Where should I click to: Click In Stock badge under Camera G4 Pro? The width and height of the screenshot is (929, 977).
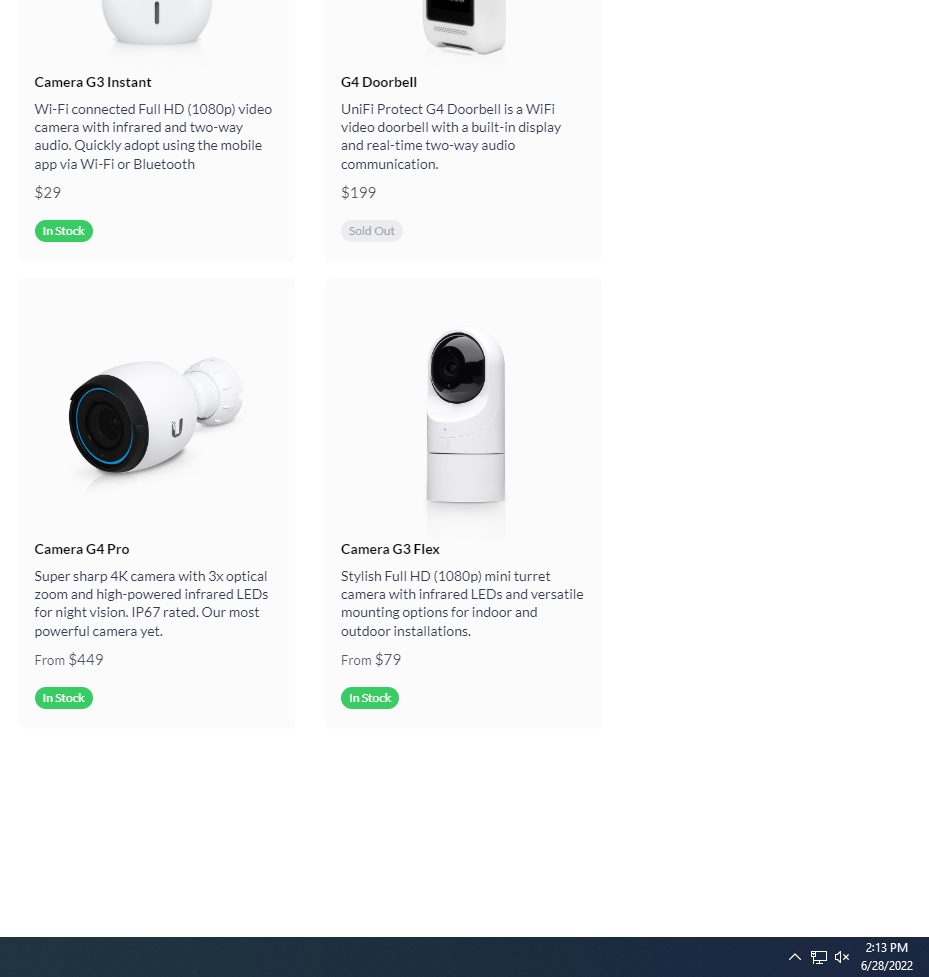[x=64, y=698]
